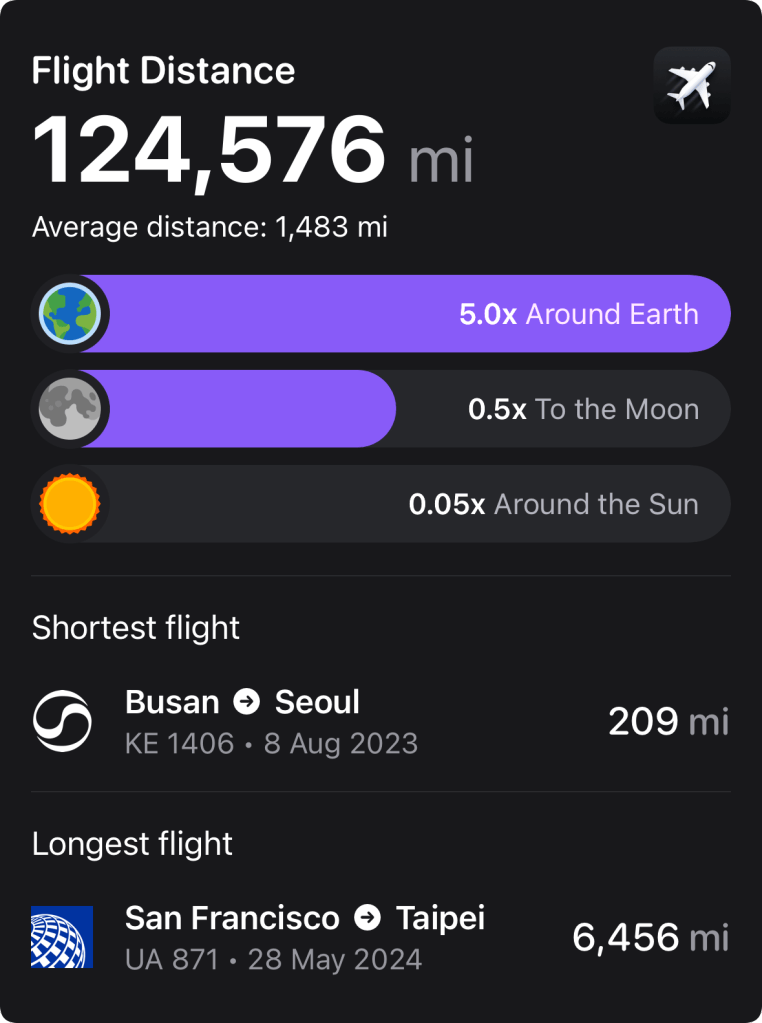Viewport: 762px width, 1023px height.
Task: Click the orange Sun icon
Action: pyautogui.click(x=69, y=504)
